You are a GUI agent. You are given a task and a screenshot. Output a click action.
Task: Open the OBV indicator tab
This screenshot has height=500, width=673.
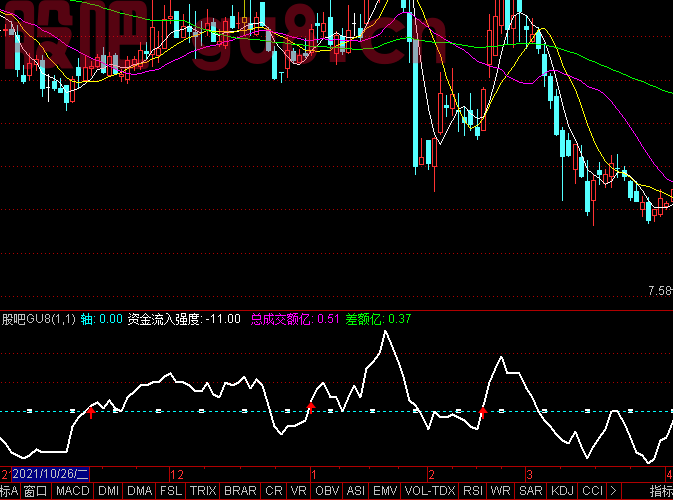coord(327,491)
